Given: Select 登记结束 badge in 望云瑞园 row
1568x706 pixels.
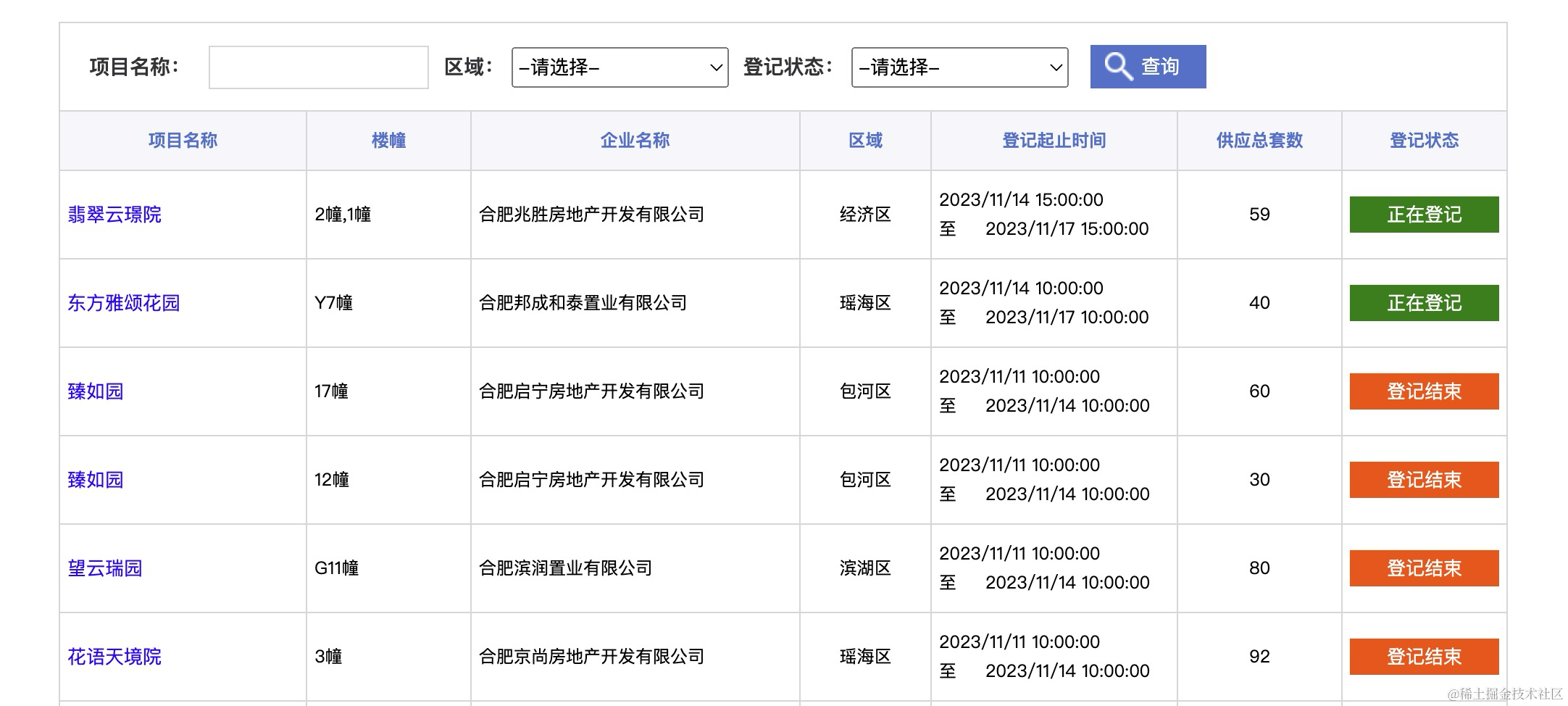Looking at the screenshot, I should 1424,568.
